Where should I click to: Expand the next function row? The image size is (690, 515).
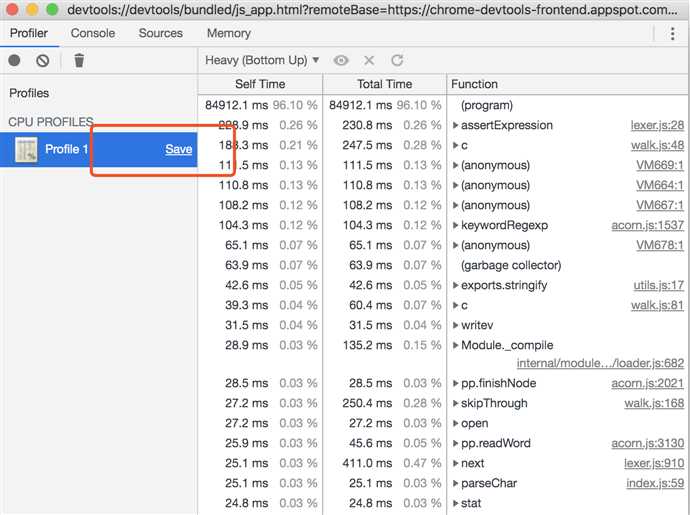click(455, 464)
